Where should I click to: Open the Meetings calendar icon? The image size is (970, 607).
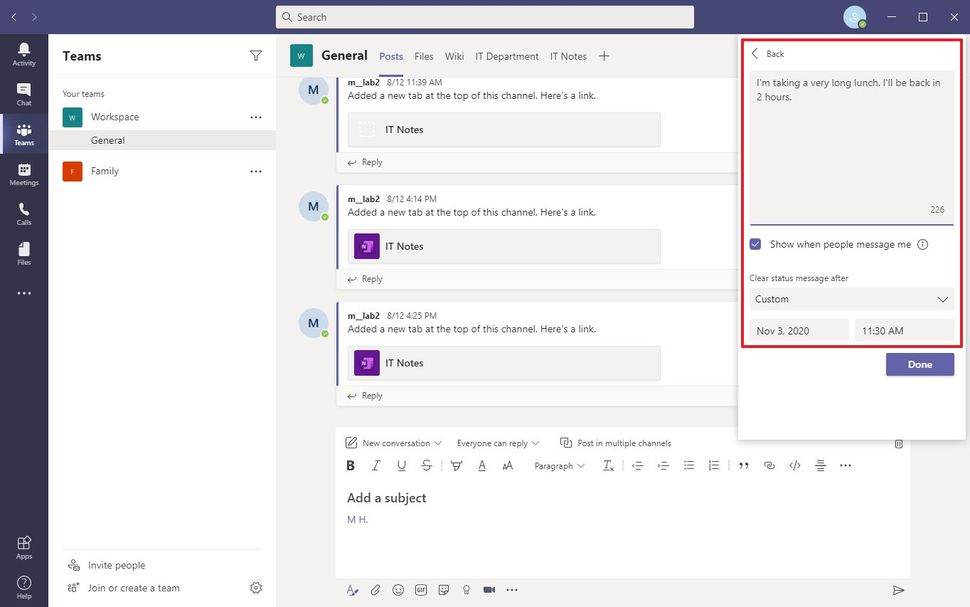click(x=24, y=171)
